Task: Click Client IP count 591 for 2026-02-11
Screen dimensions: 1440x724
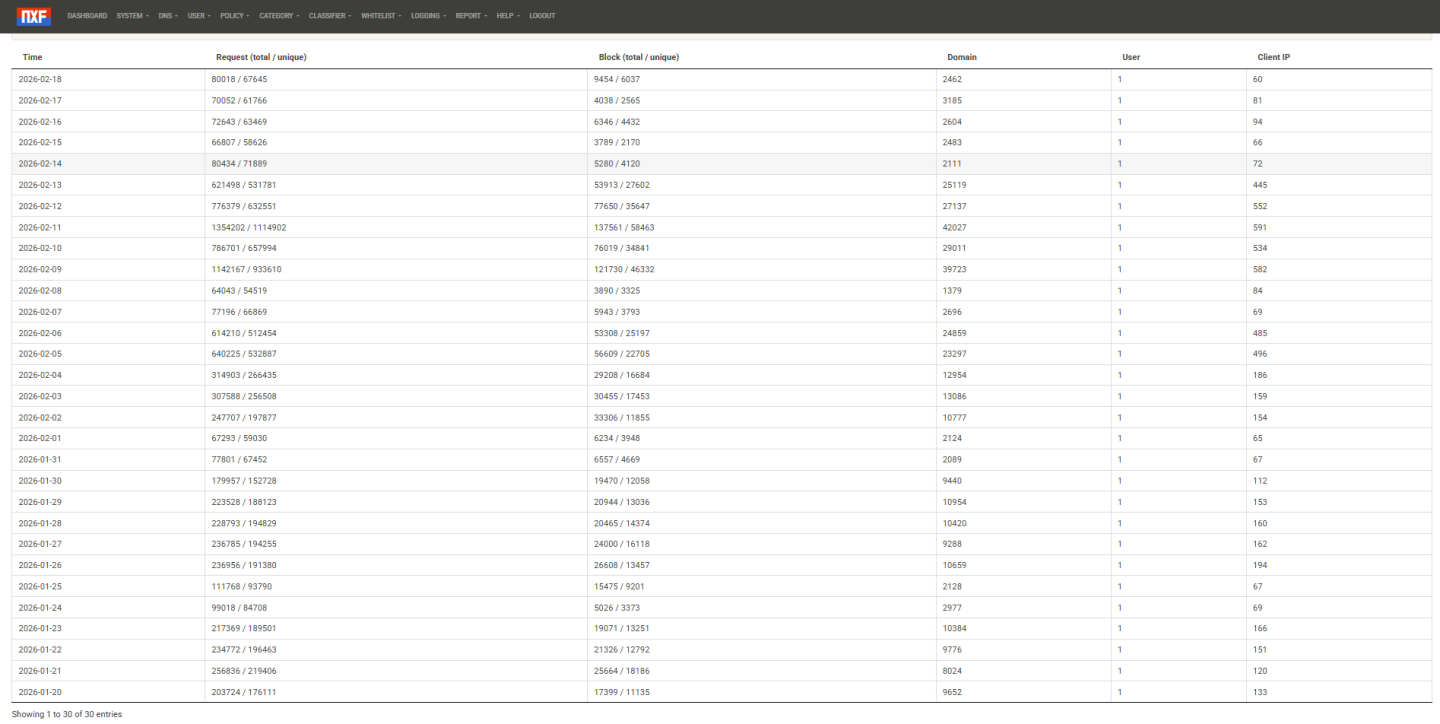Action: coord(1260,227)
